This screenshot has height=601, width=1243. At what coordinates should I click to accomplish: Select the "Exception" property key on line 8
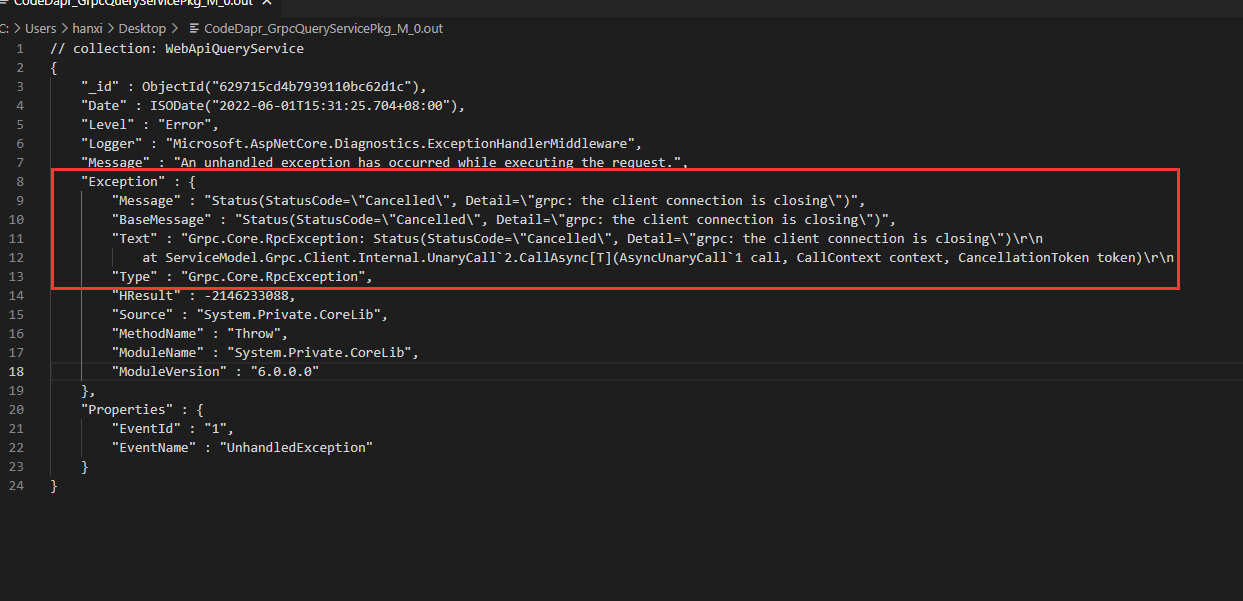point(124,181)
